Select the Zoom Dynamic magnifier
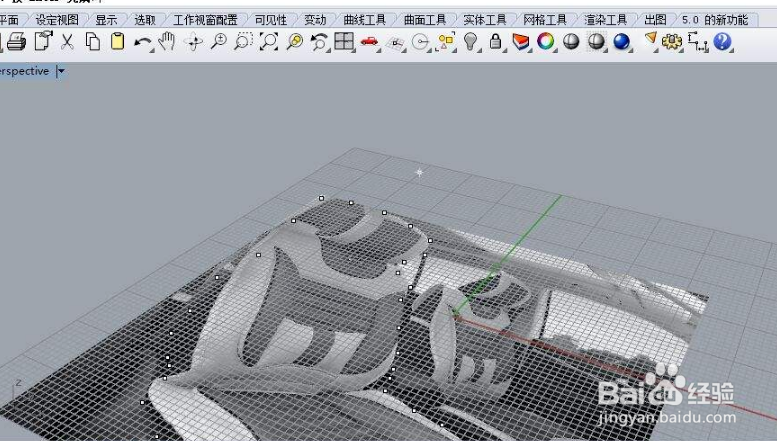Screen dimensions: 777x441 coord(219,42)
